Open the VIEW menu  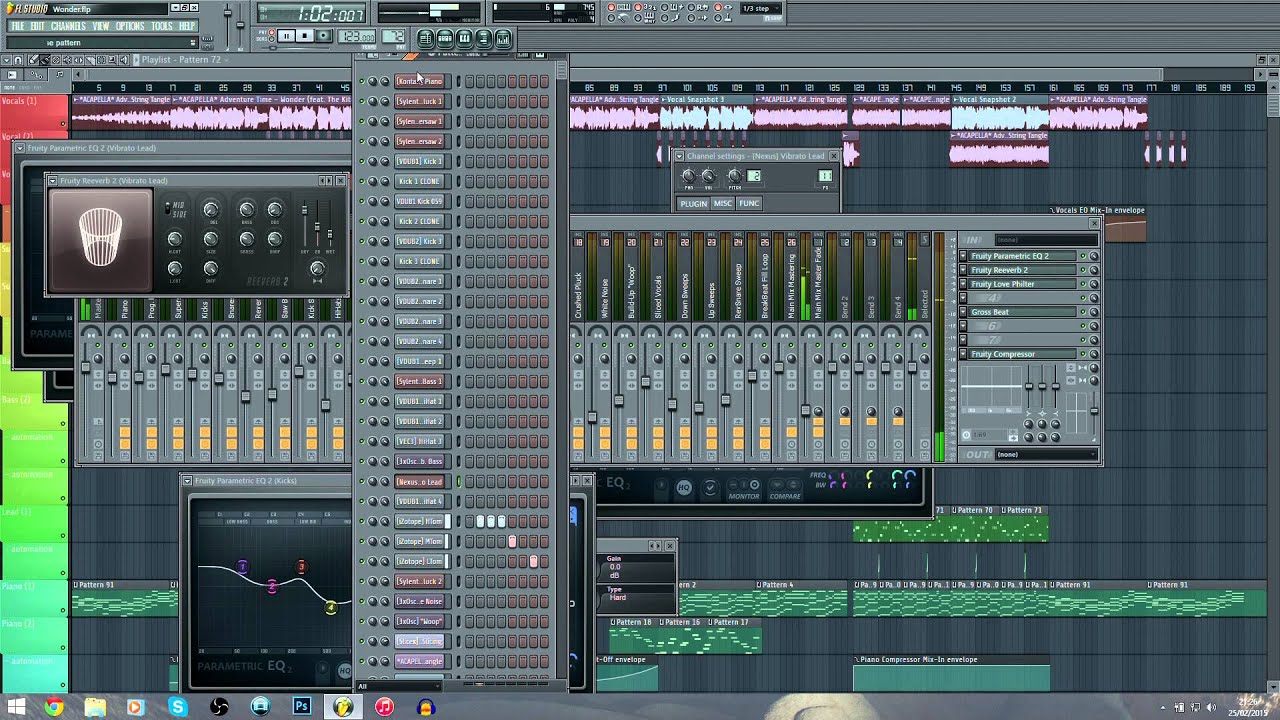(101, 25)
